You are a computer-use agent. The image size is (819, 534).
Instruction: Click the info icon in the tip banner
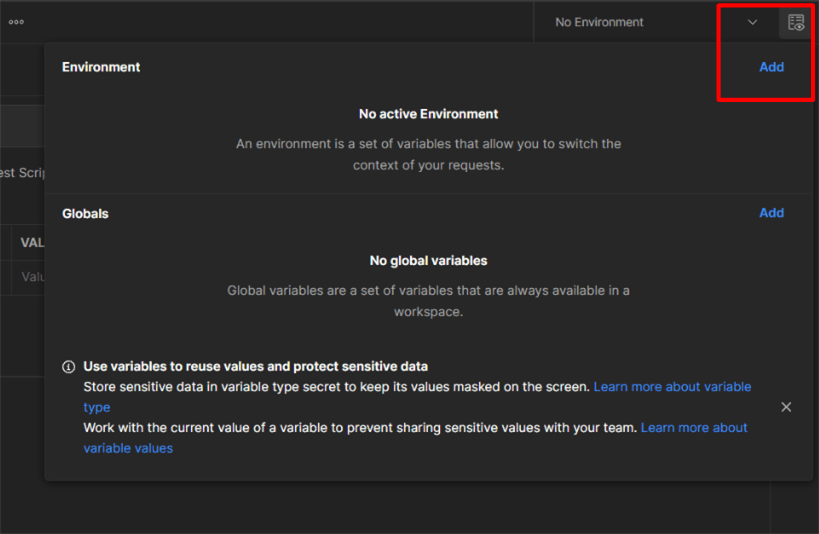[x=69, y=367]
